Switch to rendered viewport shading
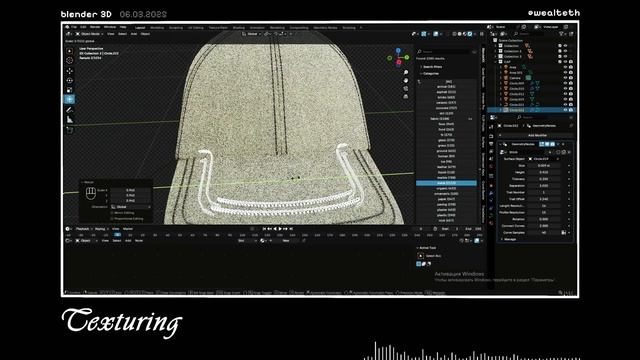 pos(470,34)
